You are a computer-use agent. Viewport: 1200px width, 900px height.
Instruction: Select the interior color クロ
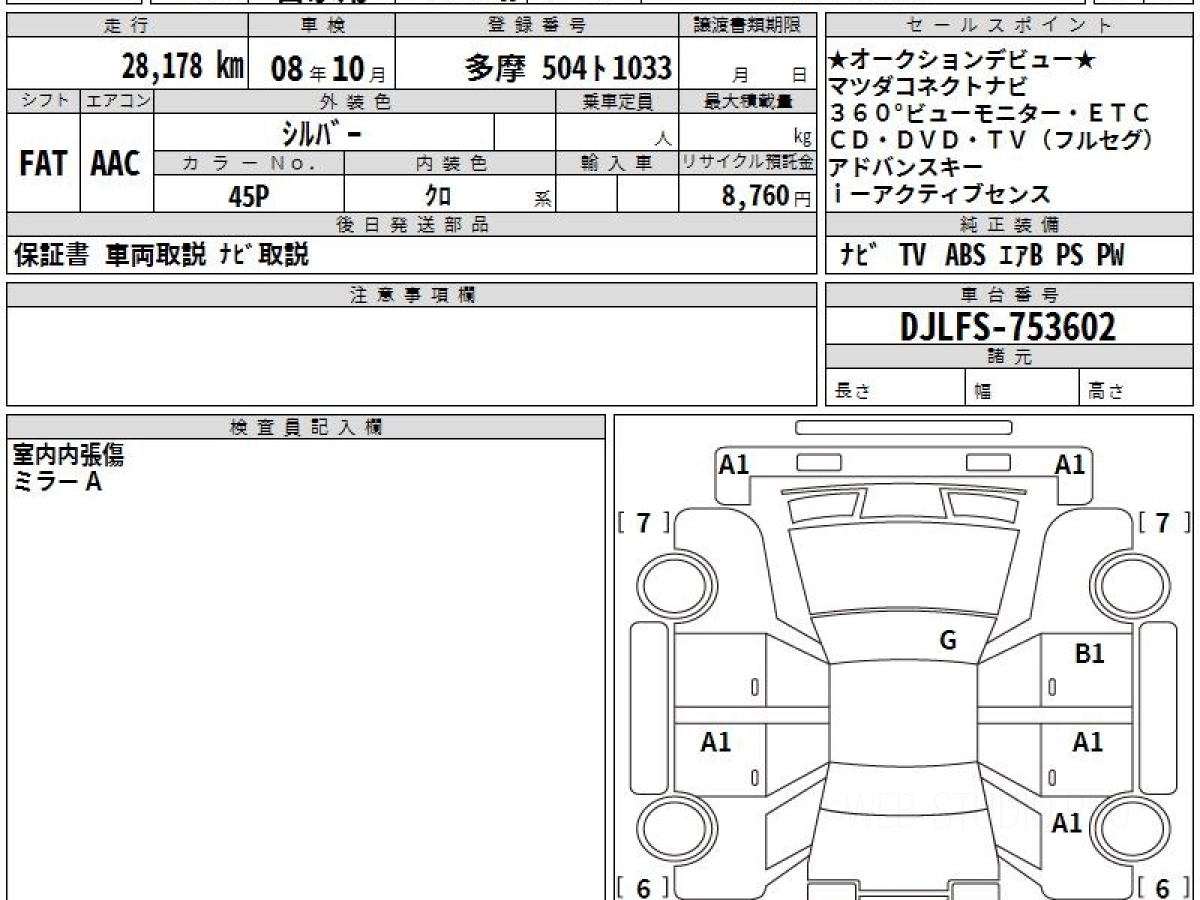tap(437, 196)
